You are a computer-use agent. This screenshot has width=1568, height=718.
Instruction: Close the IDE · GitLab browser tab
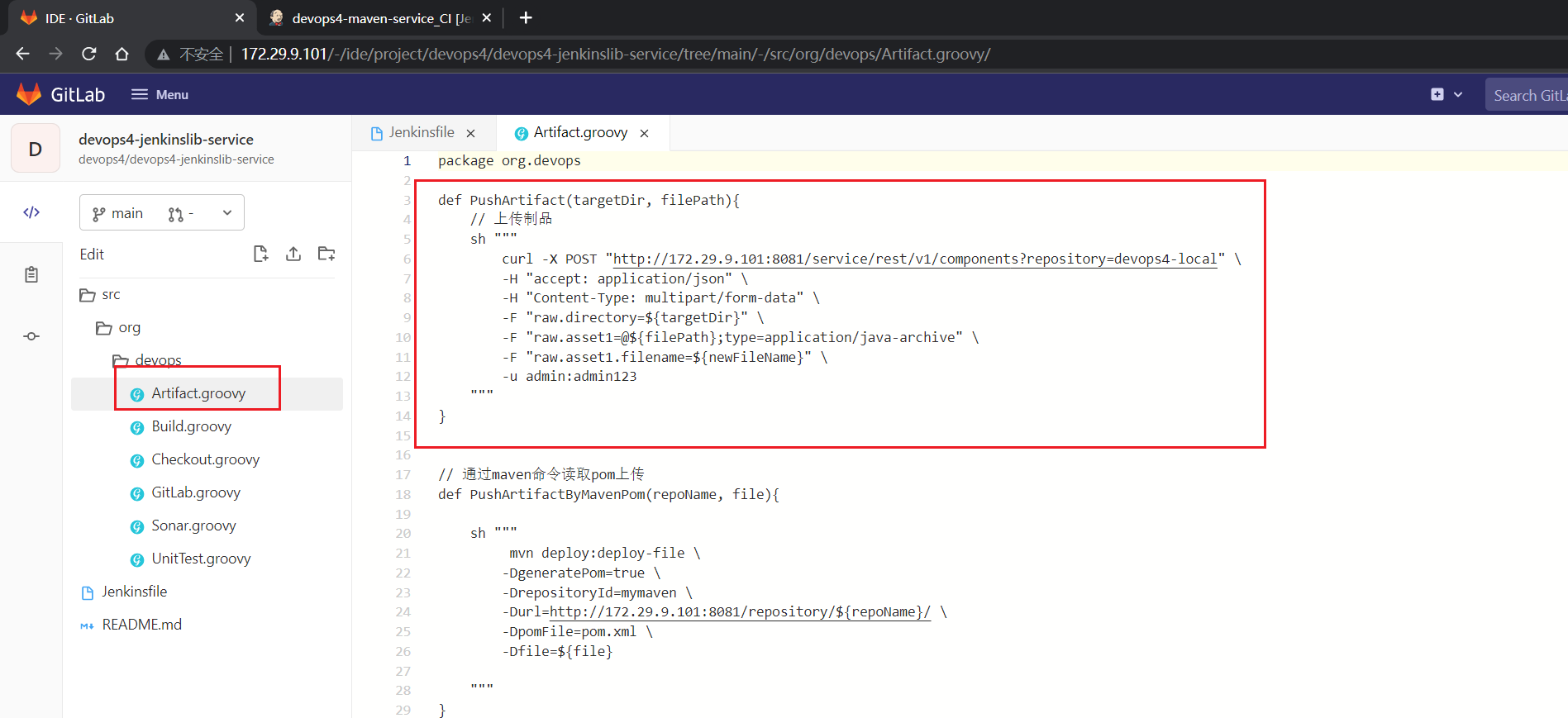tap(240, 17)
